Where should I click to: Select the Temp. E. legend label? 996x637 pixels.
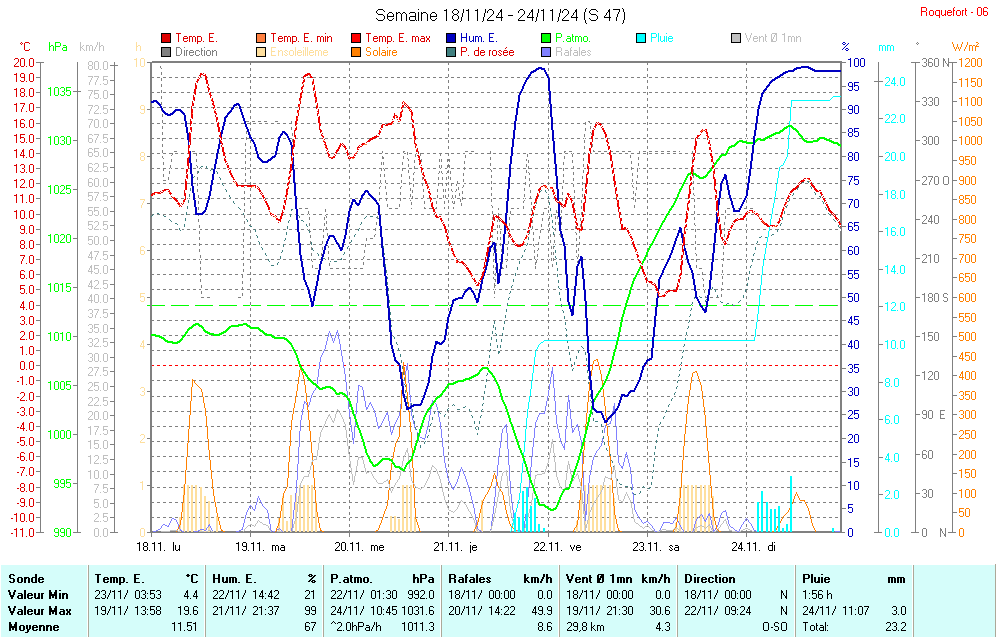click(x=196, y=38)
